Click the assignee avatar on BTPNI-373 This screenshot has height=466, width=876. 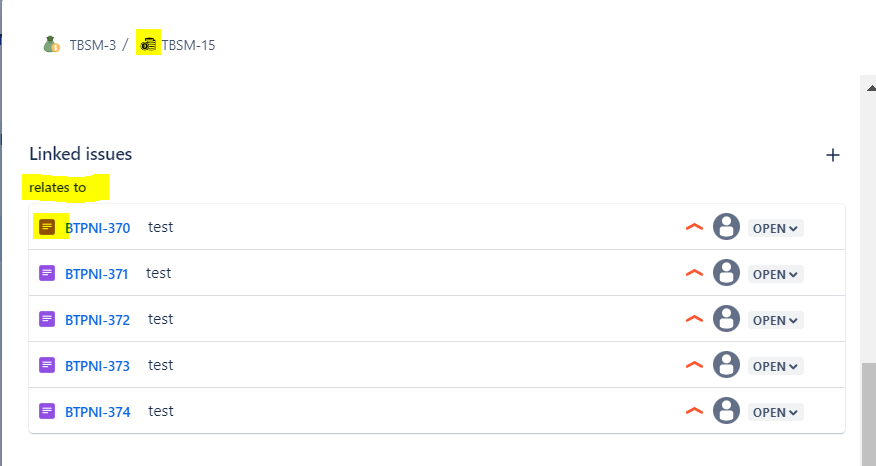726,365
